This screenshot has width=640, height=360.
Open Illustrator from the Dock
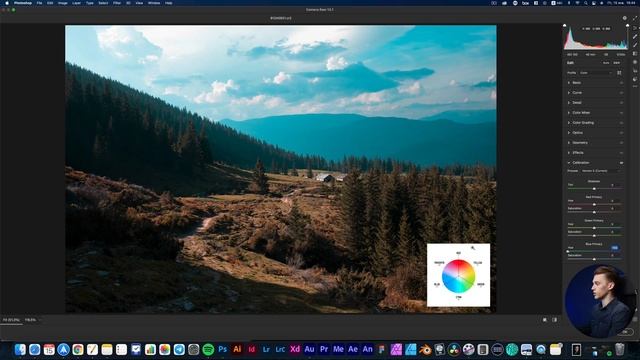tap(237, 349)
